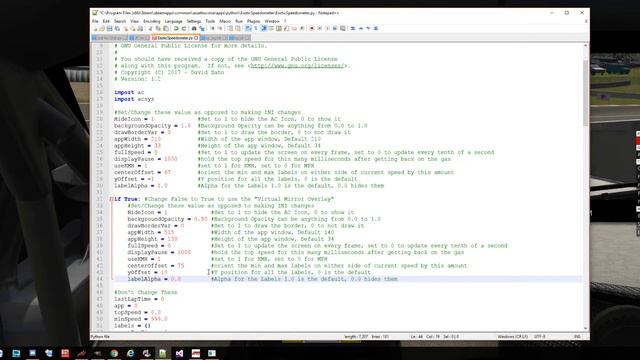Open Visual Studio from the taskbar
640x360 pixels.
tap(179, 353)
